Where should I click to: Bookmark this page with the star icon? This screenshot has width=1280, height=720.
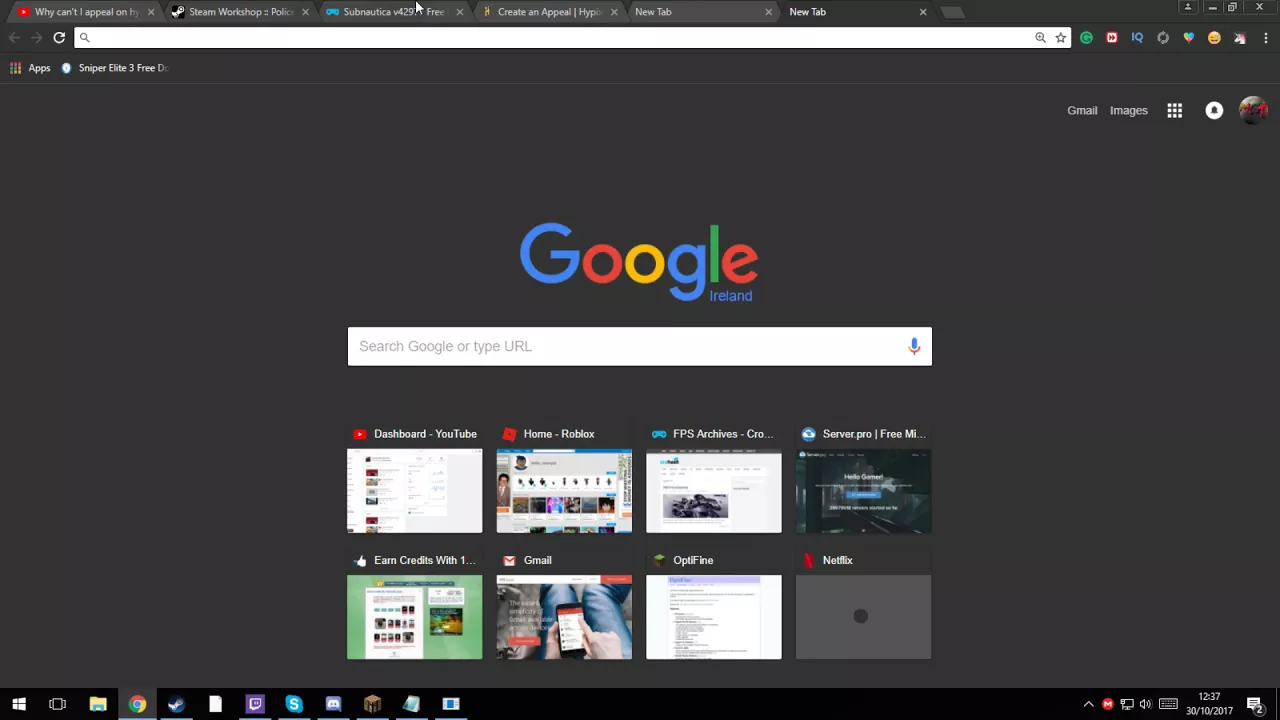(x=1061, y=38)
